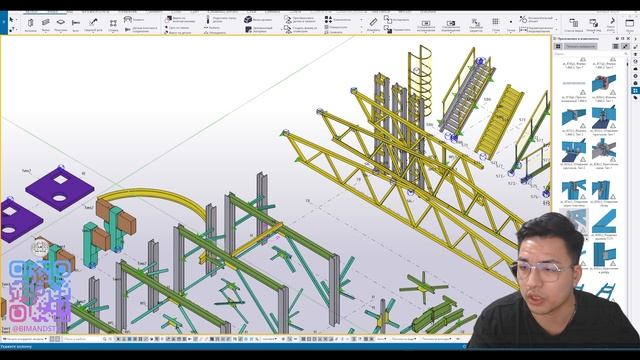Click grid icon left of the catalog filter
The image size is (640, 360).
pyautogui.click(x=558, y=47)
